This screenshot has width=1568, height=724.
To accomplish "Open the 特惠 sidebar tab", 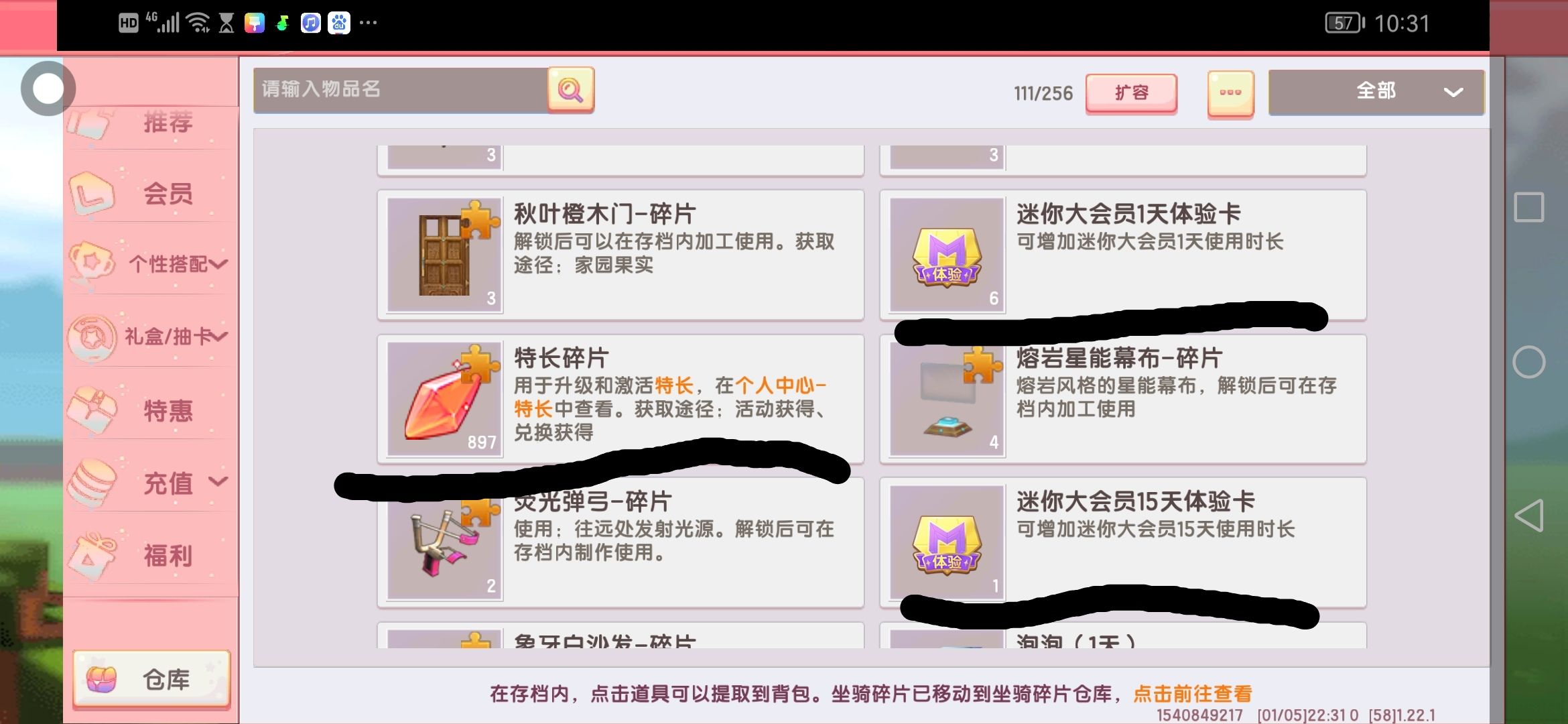I will 151,410.
